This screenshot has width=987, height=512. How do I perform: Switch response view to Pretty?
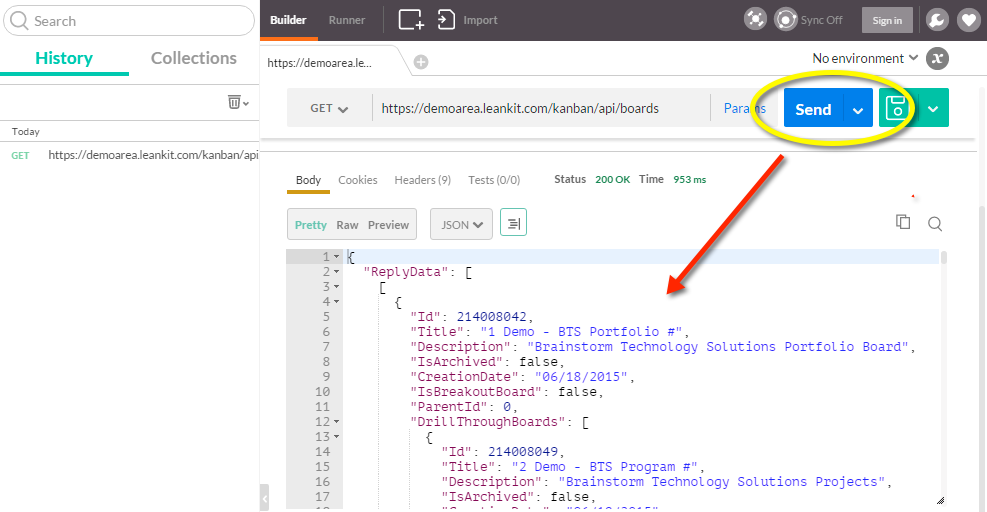point(311,225)
